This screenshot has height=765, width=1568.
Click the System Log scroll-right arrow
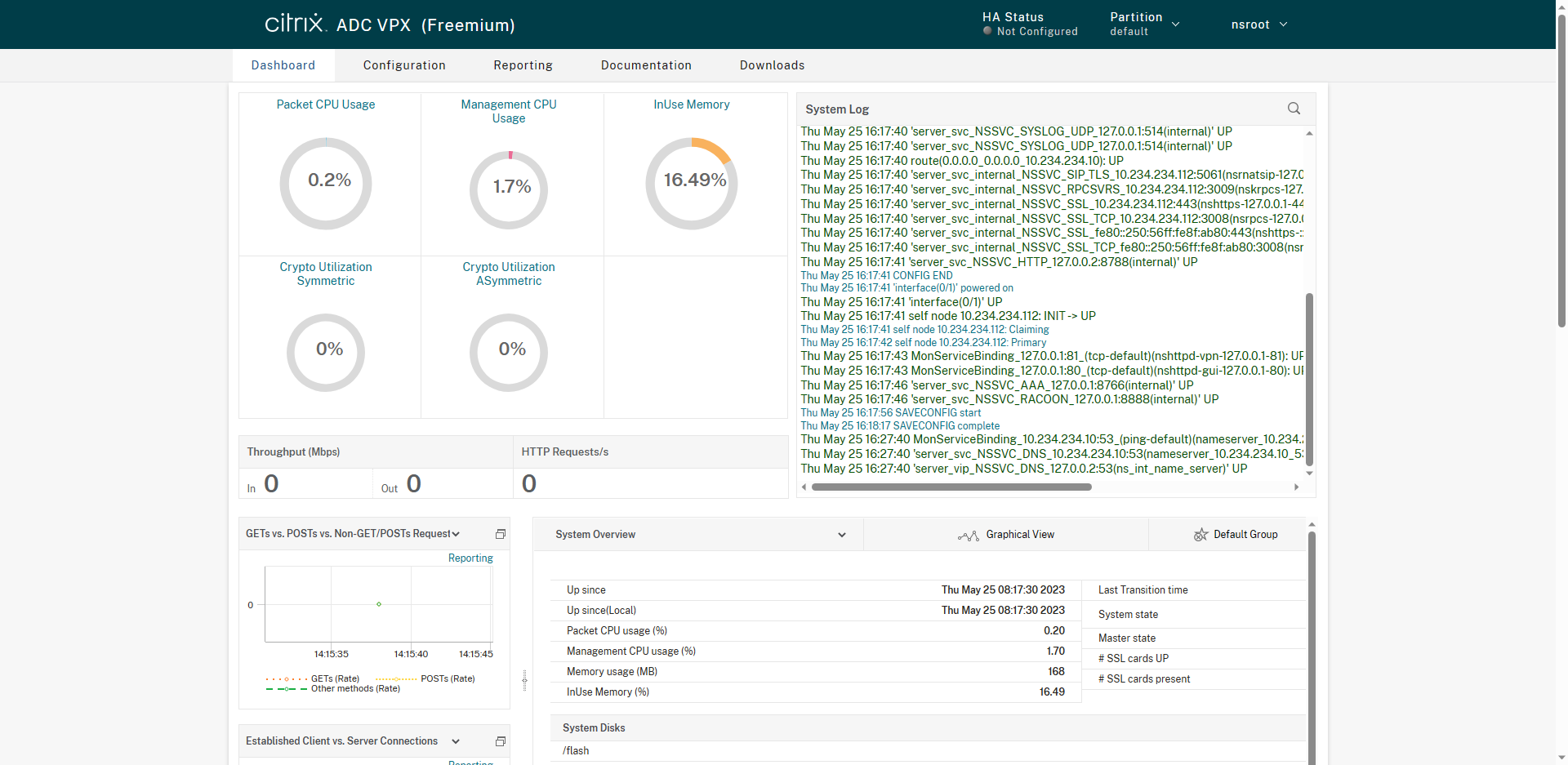tap(1296, 487)
